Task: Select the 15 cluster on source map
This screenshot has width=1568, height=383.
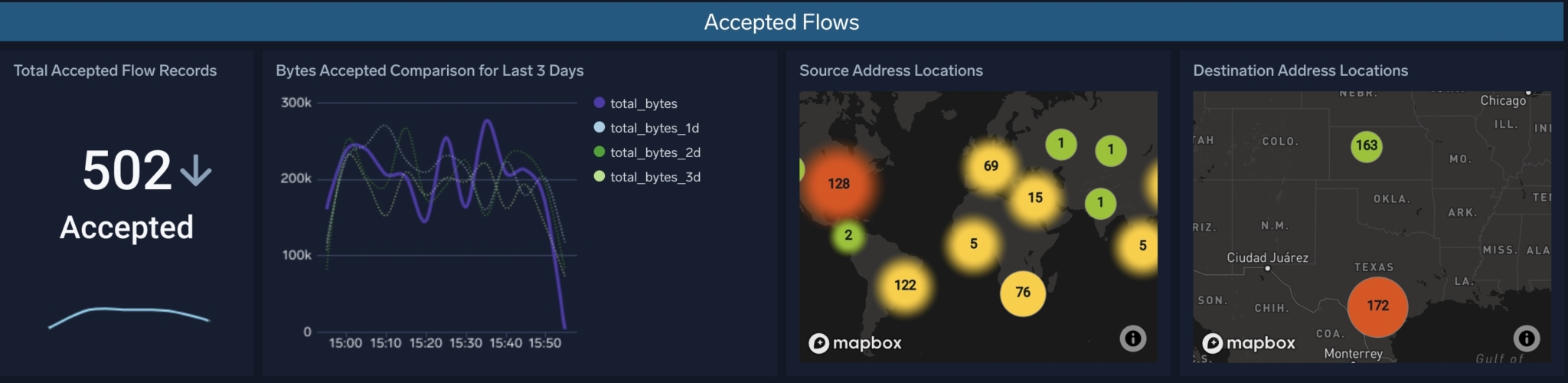Action: pyautogui.click(x=1035, y=198)
